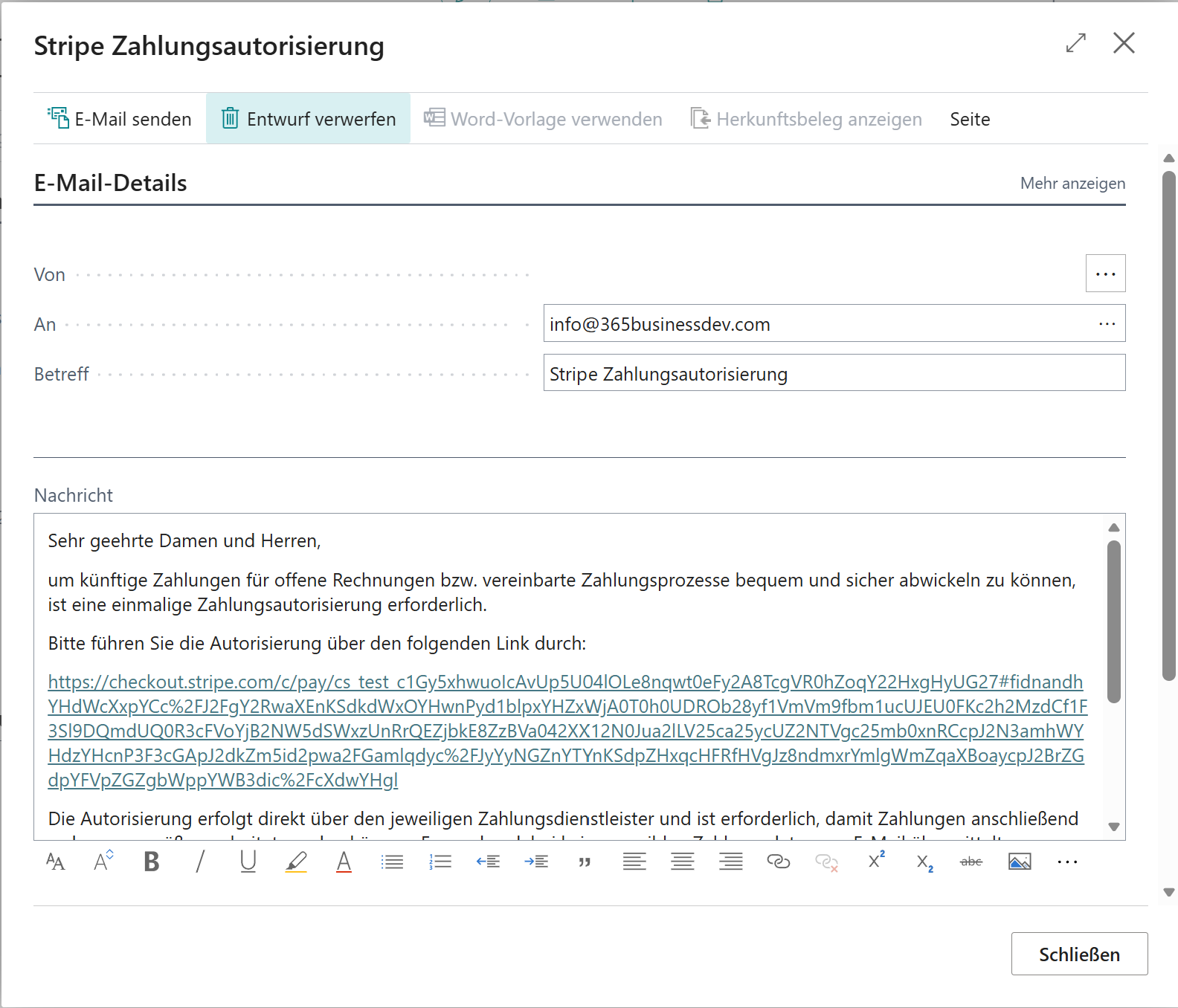Click the Betreff subject input field
The image size is (1178, 1008).
click(x=833, y=373)
